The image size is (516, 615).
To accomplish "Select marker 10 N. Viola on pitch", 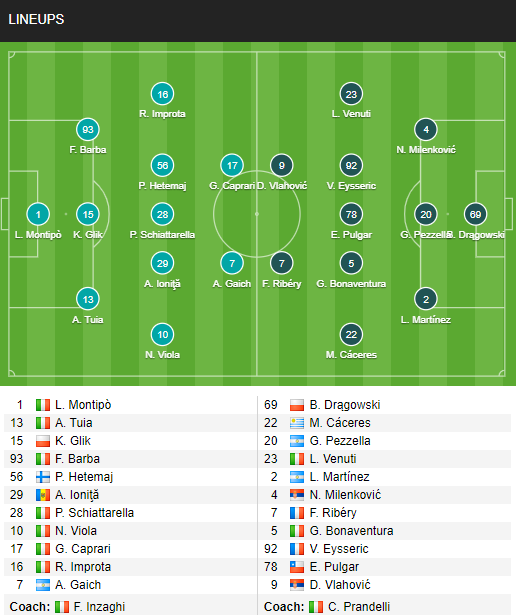I will pos(162,335).
